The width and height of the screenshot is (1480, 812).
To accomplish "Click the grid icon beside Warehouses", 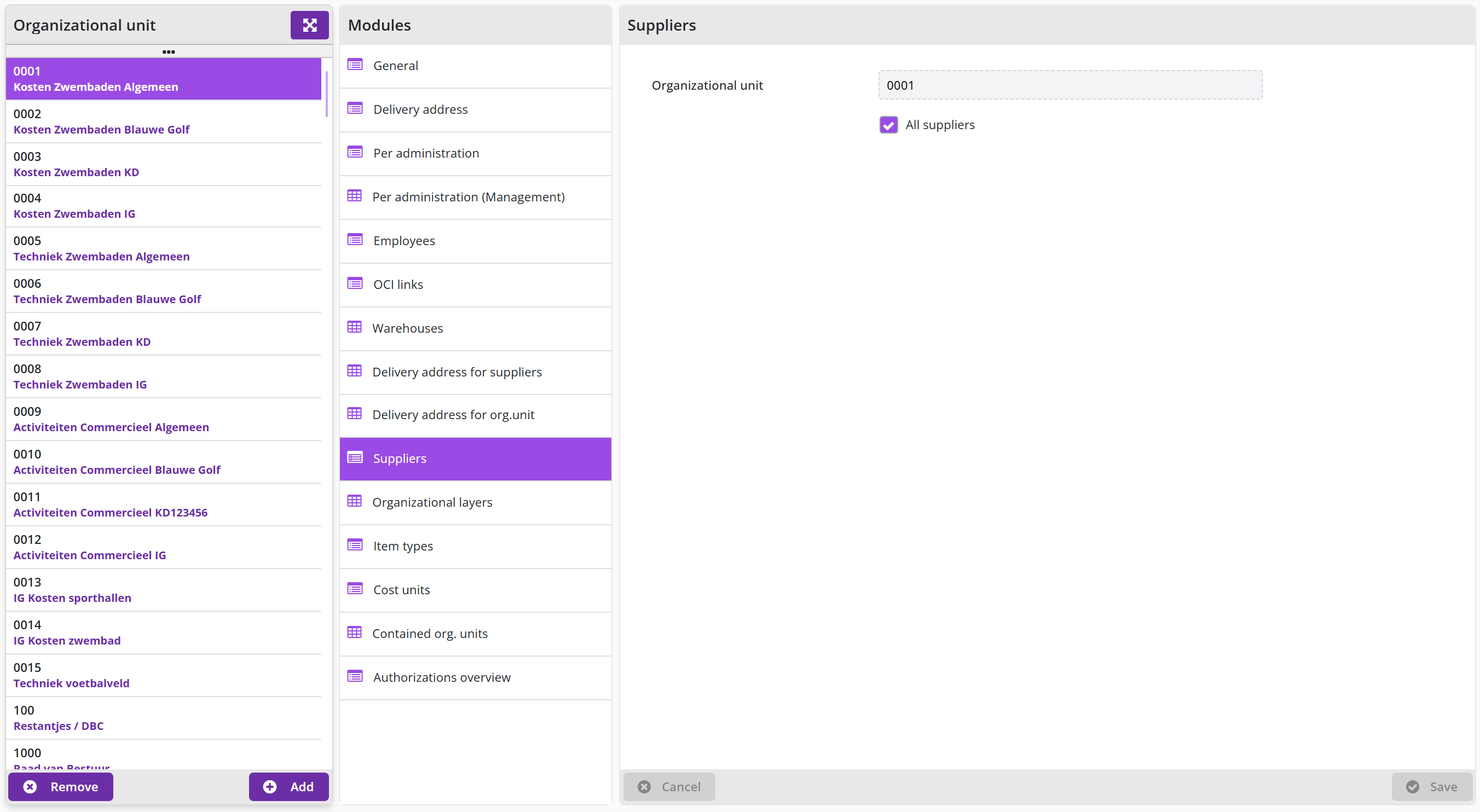I will point(355,327).
